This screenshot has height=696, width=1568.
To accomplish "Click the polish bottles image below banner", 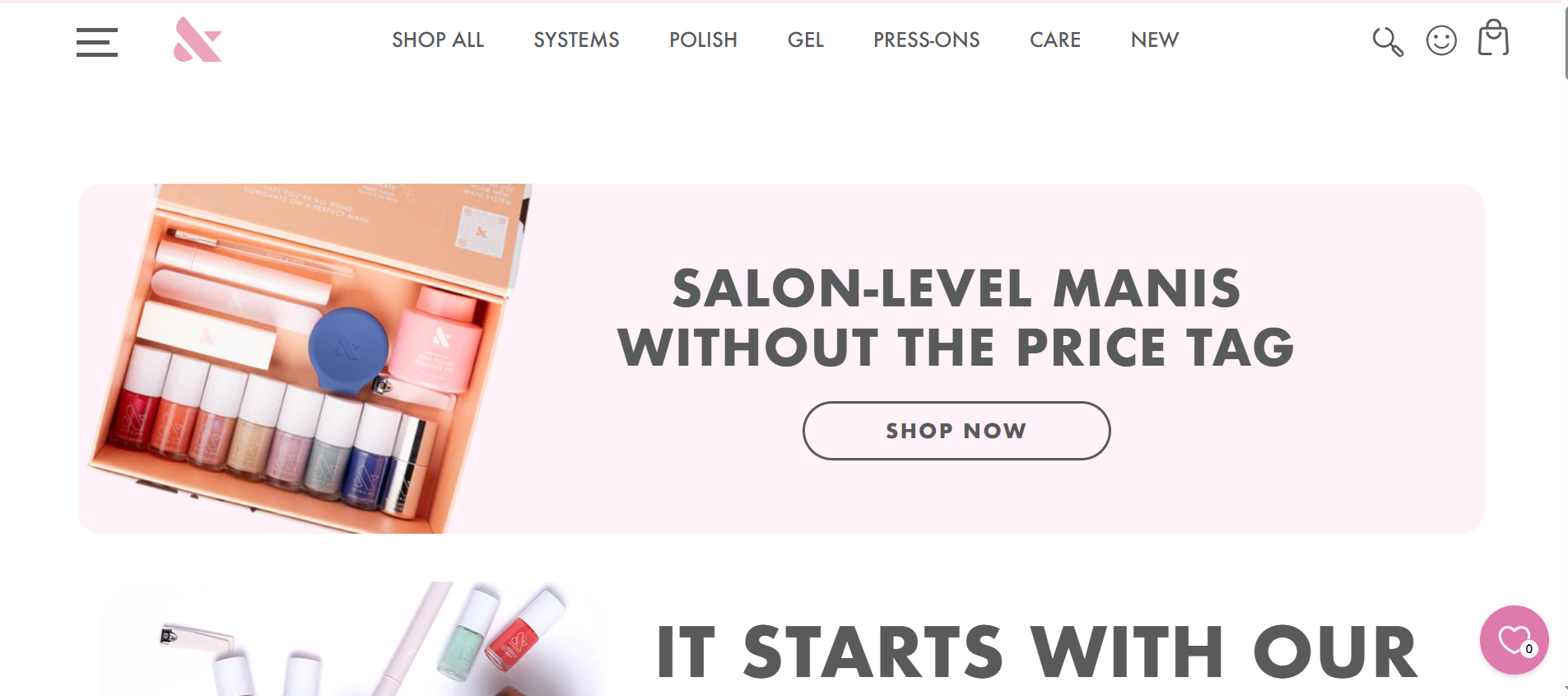I will 354,639.
